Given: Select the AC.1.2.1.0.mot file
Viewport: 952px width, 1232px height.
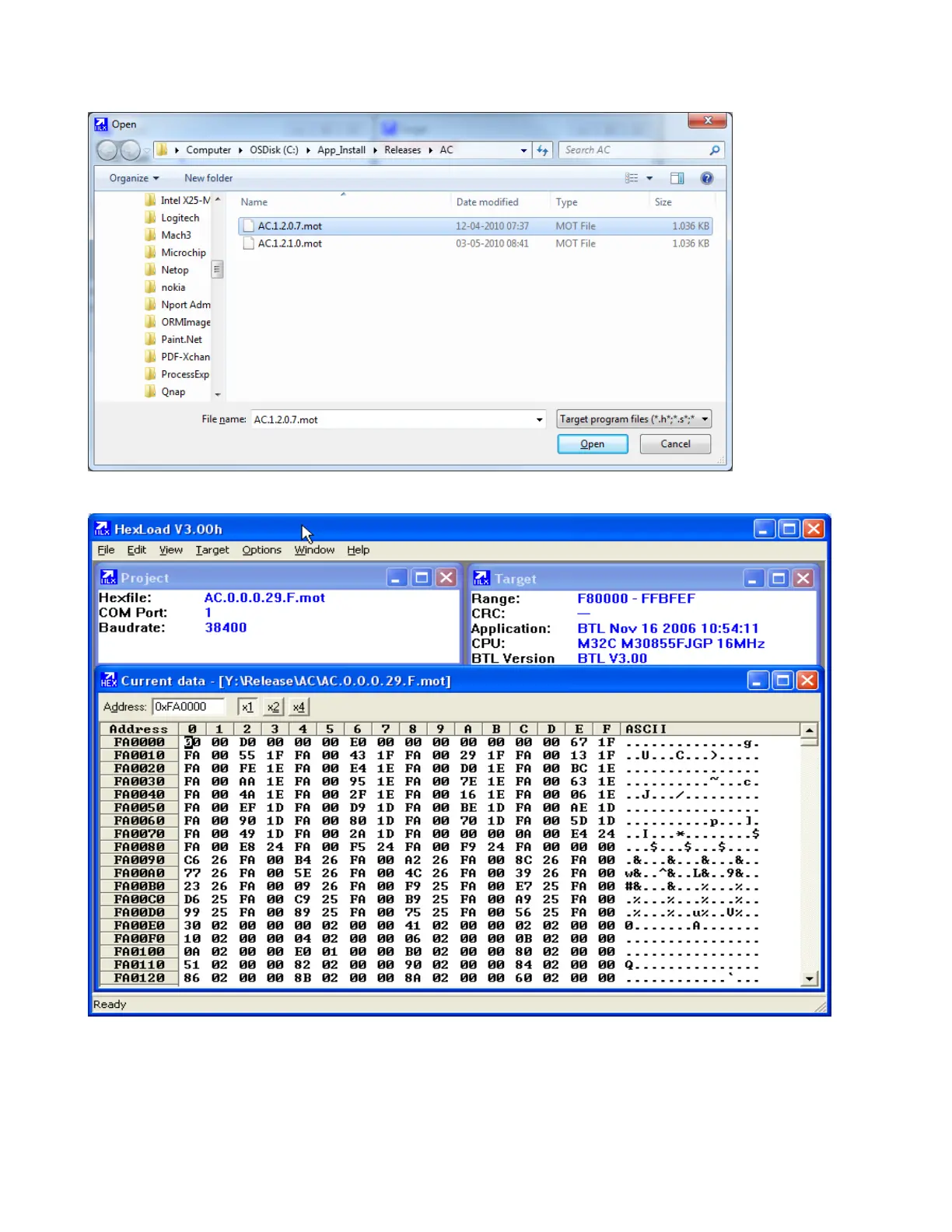Looking at the screenshot, I should 290,243.
